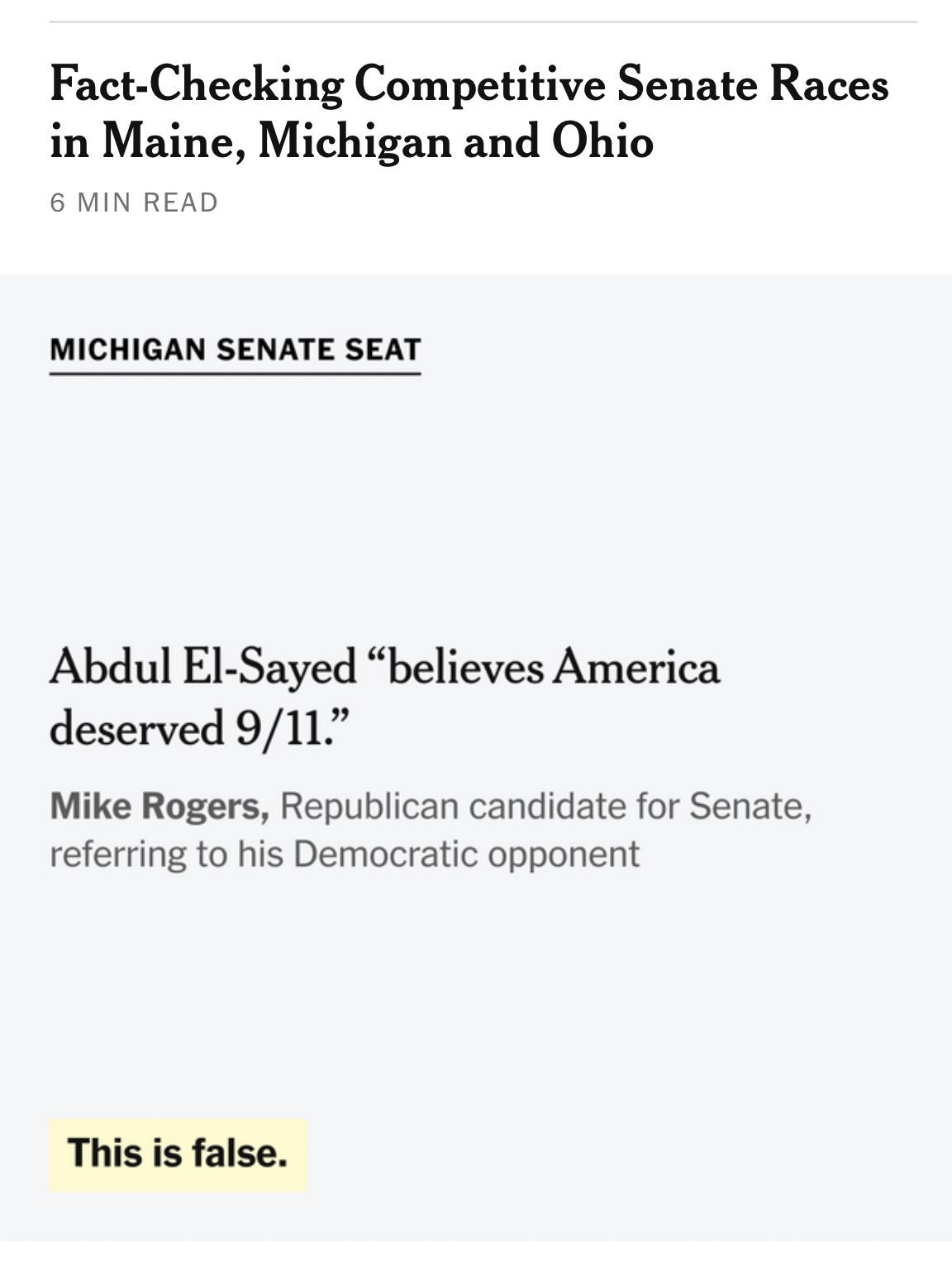Select the MICHIGAN SENATE SEAT section label
The image size is (952, 1286).
pyautogui.click(x=236, y=350)
